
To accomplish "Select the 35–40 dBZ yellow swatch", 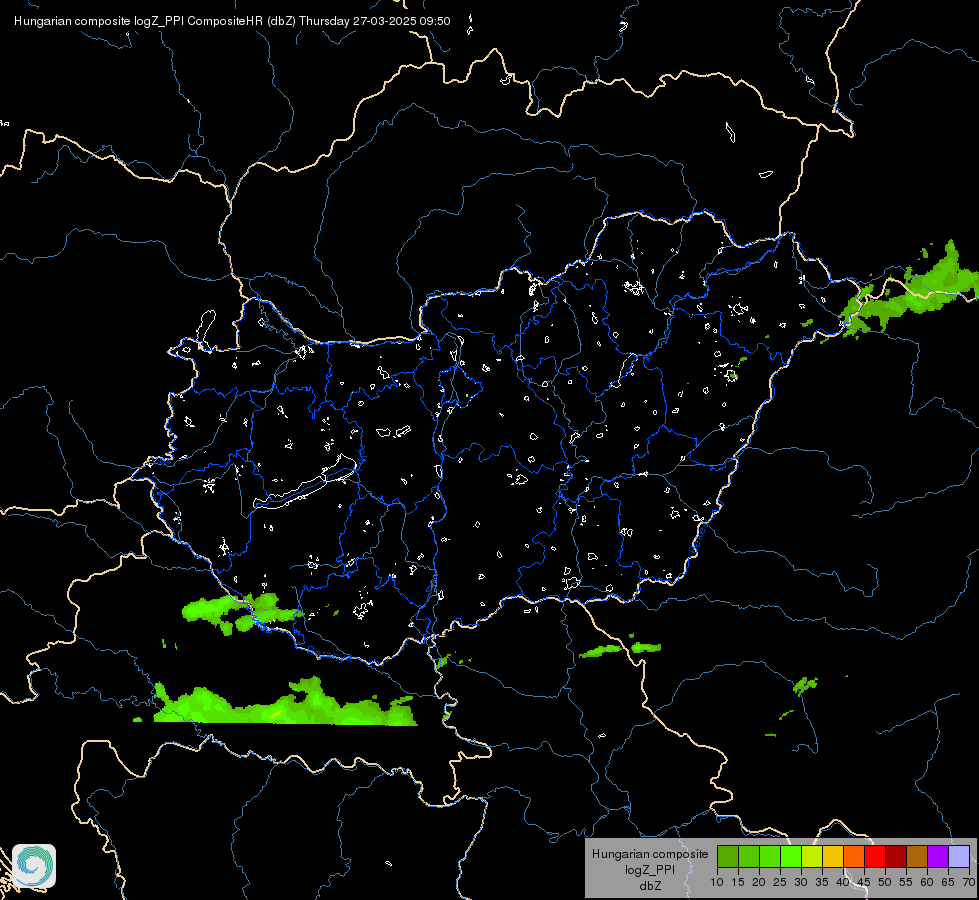I will tap(833, 856).
